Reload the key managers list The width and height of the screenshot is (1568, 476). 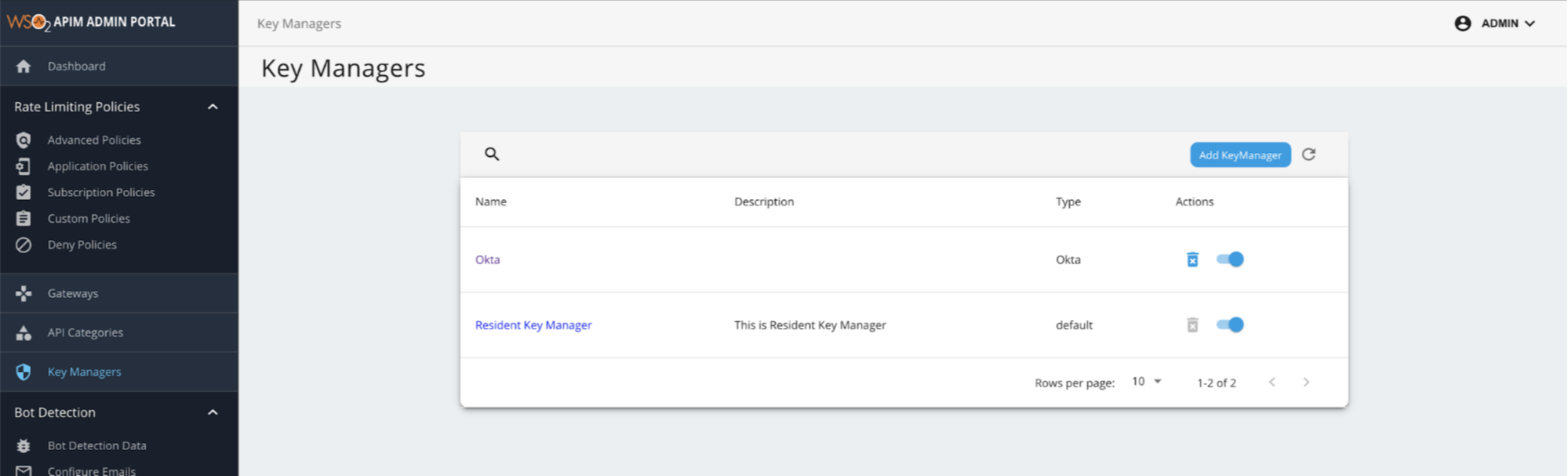[x=1308, y=154]
